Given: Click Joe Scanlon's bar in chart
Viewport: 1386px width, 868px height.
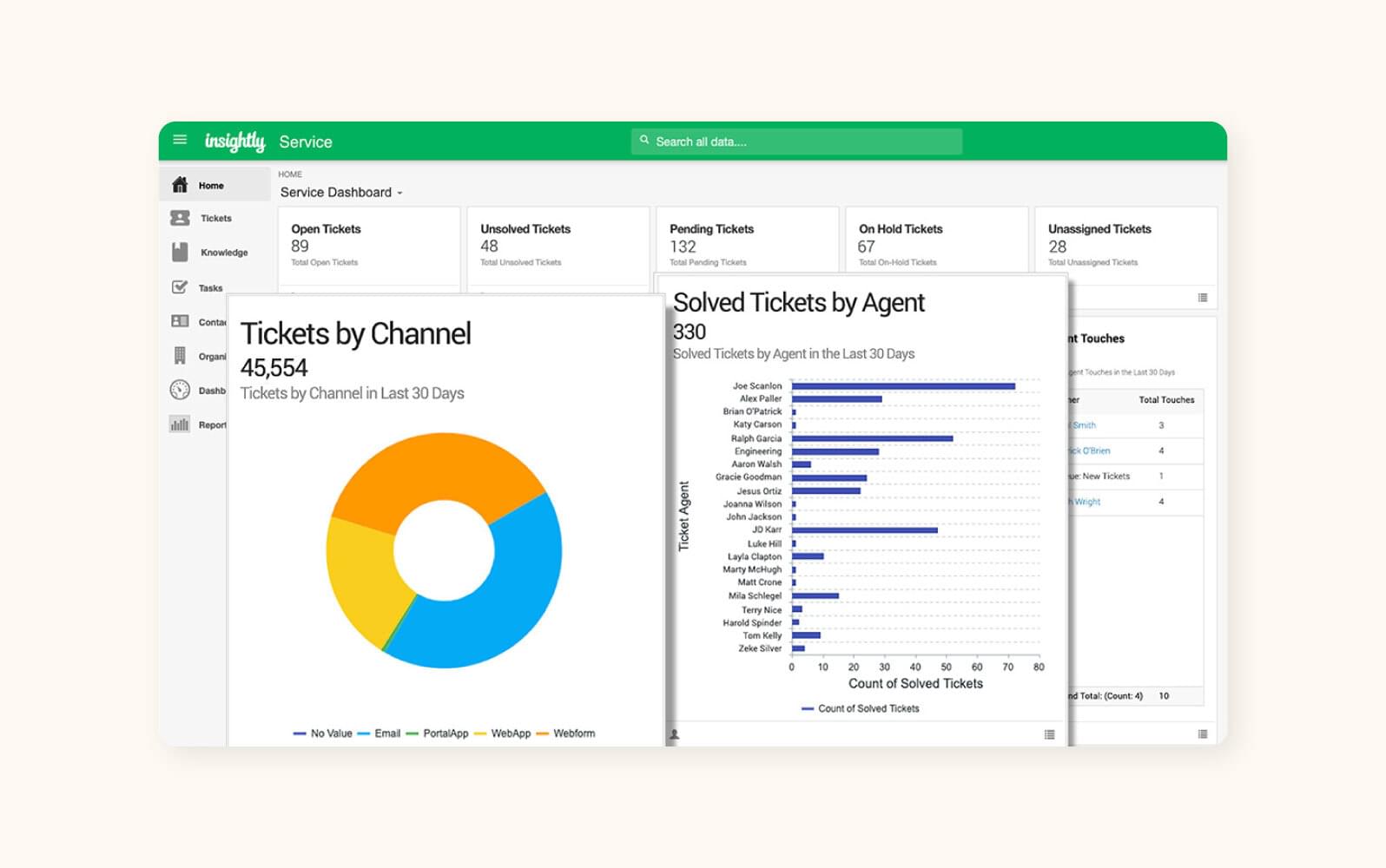Looking at the screenshot, I should (903, 386).
